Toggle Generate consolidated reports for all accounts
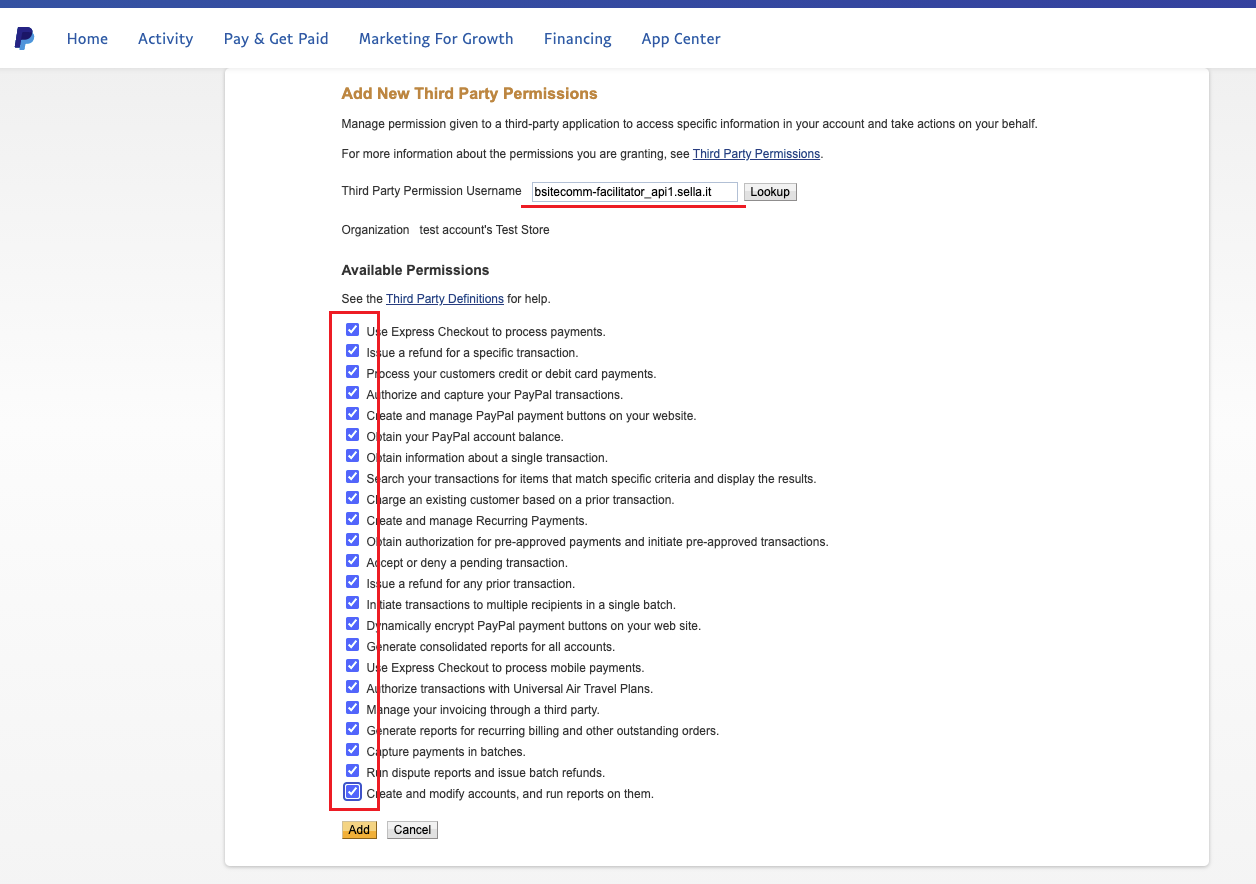The image size is (1256, 884). pyautogui.click(x=352, y=645)
